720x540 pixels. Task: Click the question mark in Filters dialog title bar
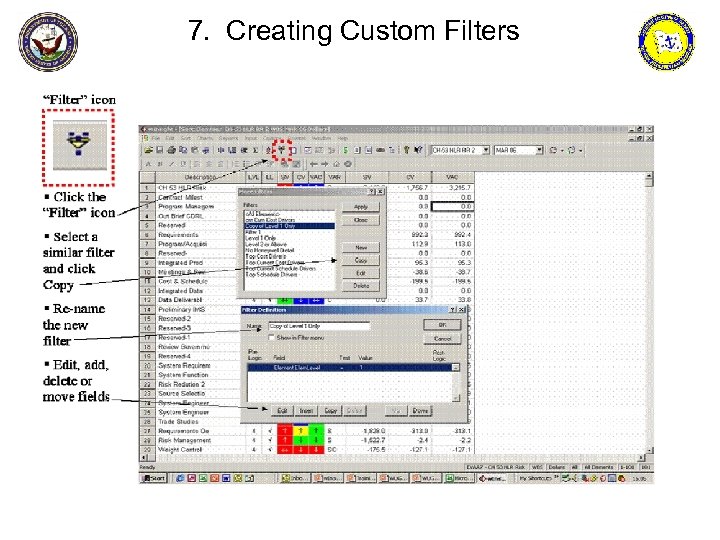point(372,191)
